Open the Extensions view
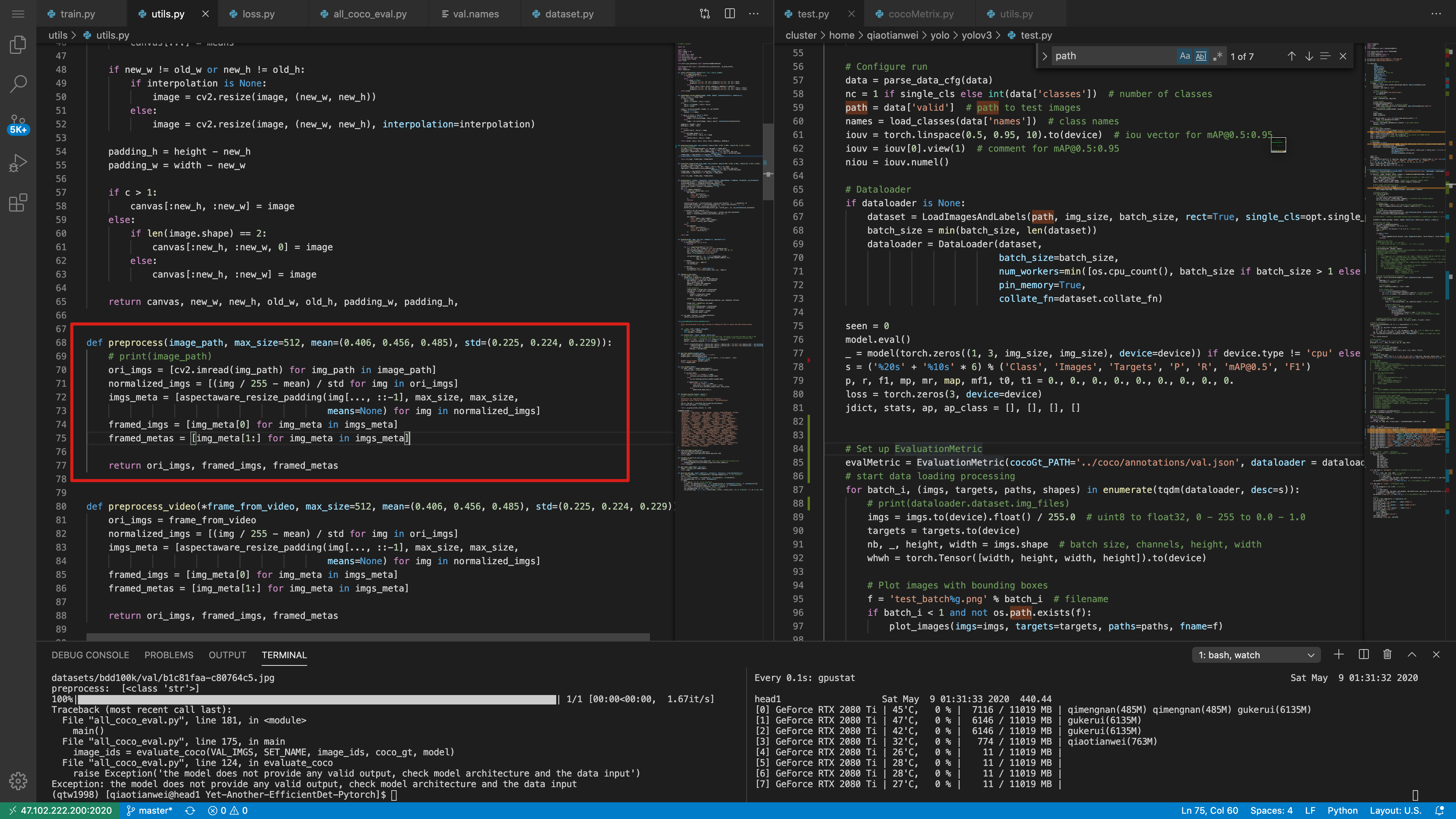The image size is (1456, 819). pyautogui.click(x=18, y=203)
